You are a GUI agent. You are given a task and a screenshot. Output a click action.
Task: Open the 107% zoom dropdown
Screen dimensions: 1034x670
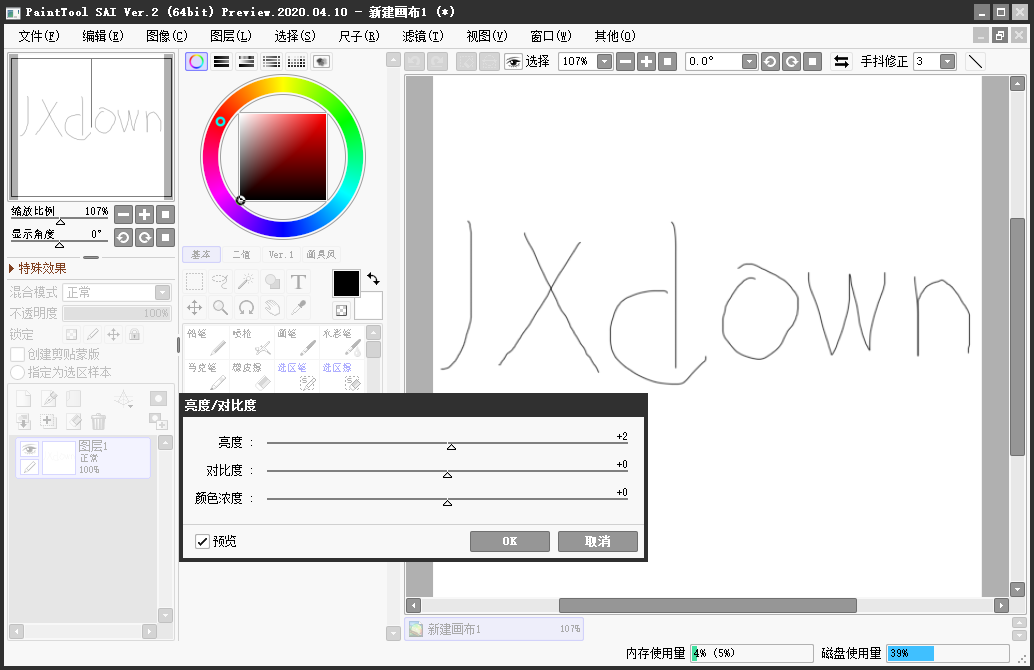coord(605,61)
